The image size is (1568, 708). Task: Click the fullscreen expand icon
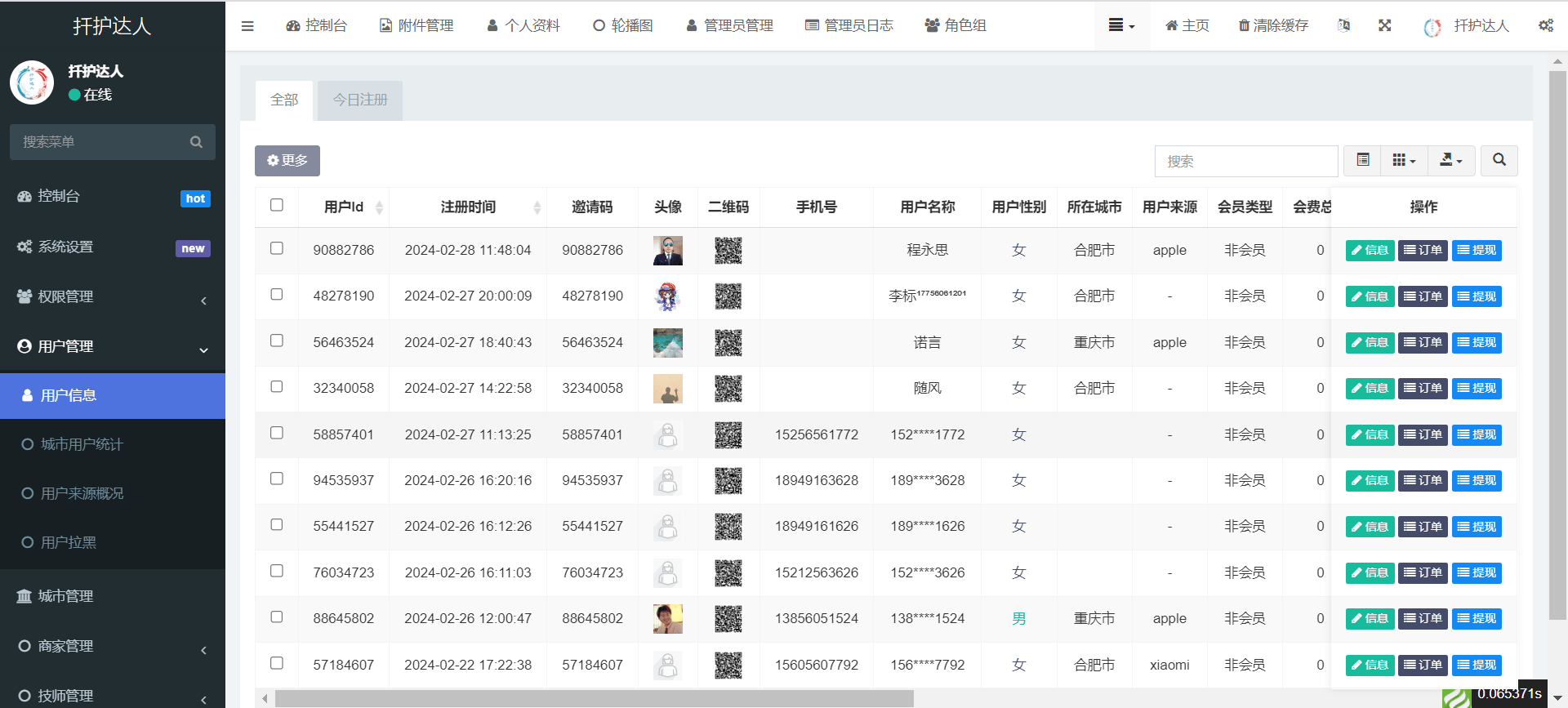(x=1384, y=25)
